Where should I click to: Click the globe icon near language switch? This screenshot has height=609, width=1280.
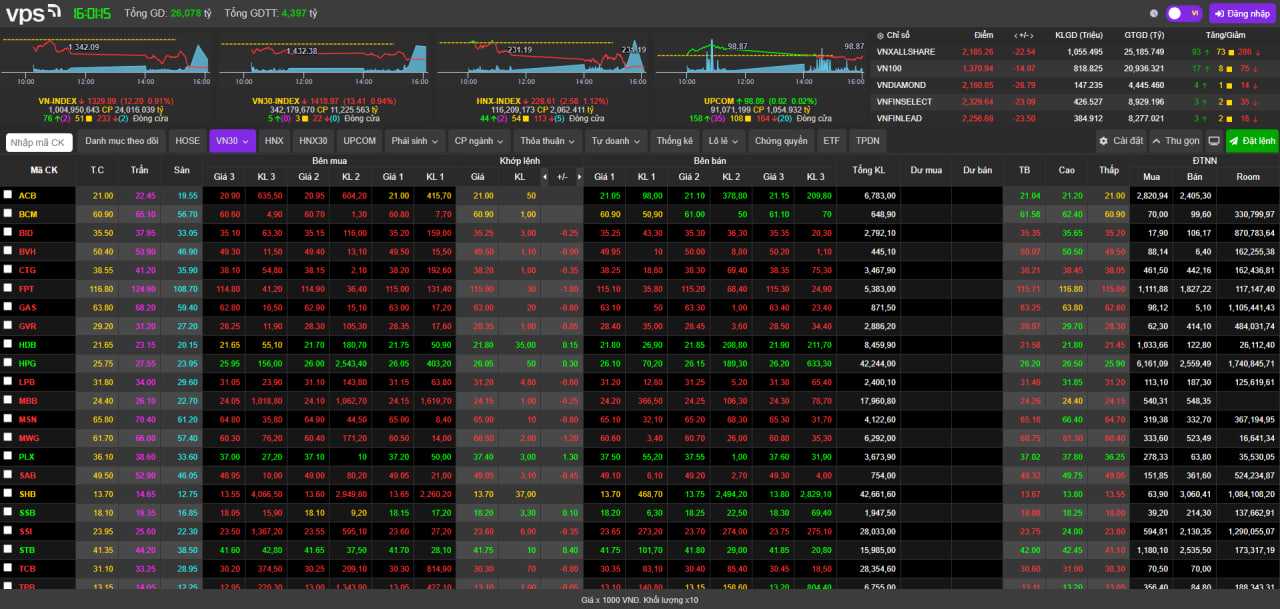1153,14
